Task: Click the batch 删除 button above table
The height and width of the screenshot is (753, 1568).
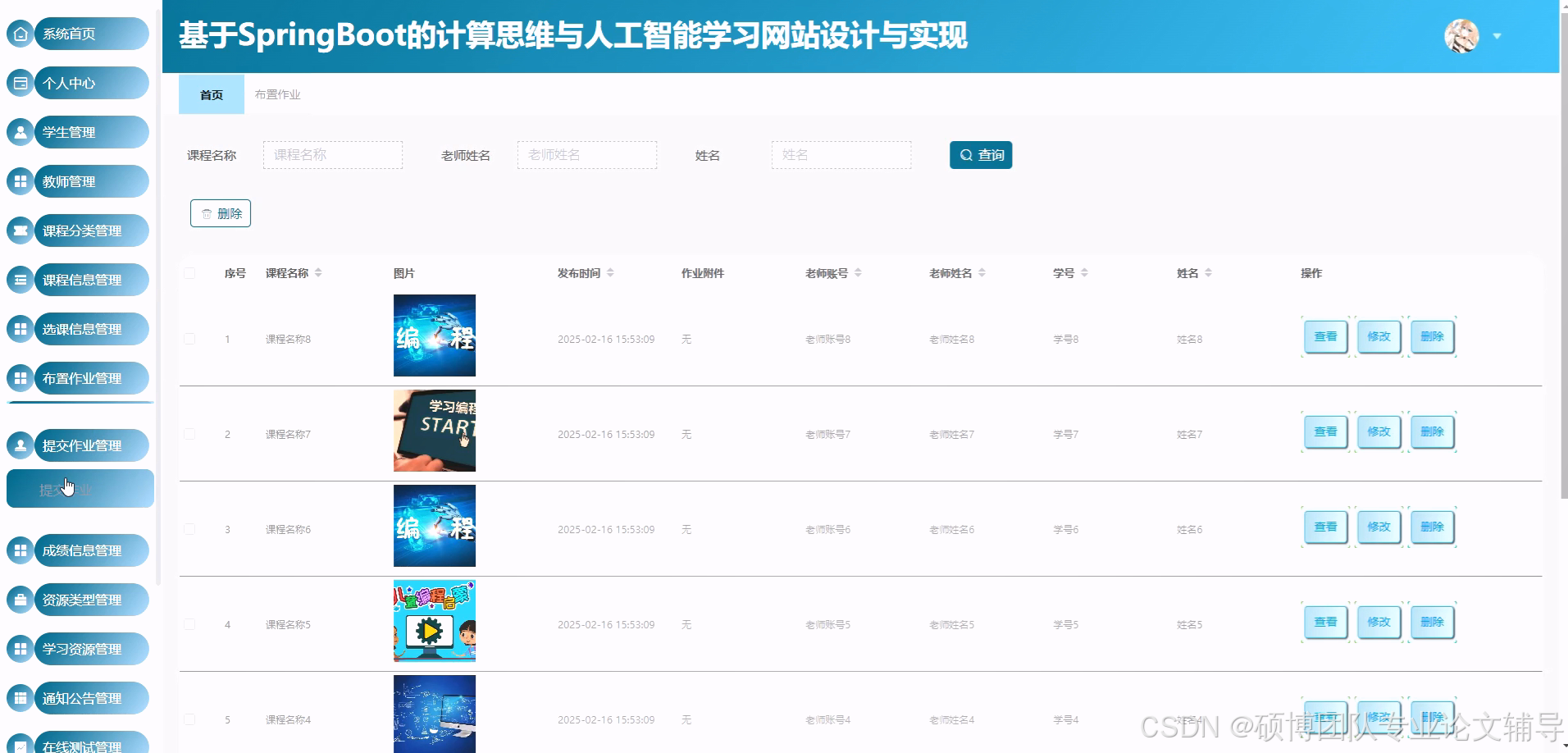Action: (221, 213)
